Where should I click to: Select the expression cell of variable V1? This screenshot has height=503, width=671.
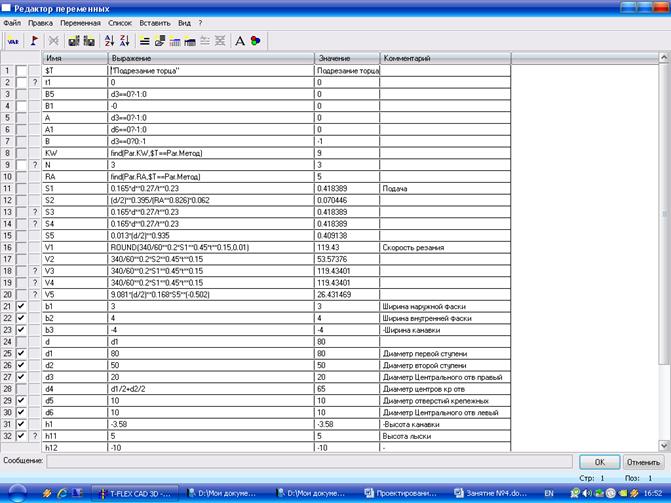click(x=211, y=247)
